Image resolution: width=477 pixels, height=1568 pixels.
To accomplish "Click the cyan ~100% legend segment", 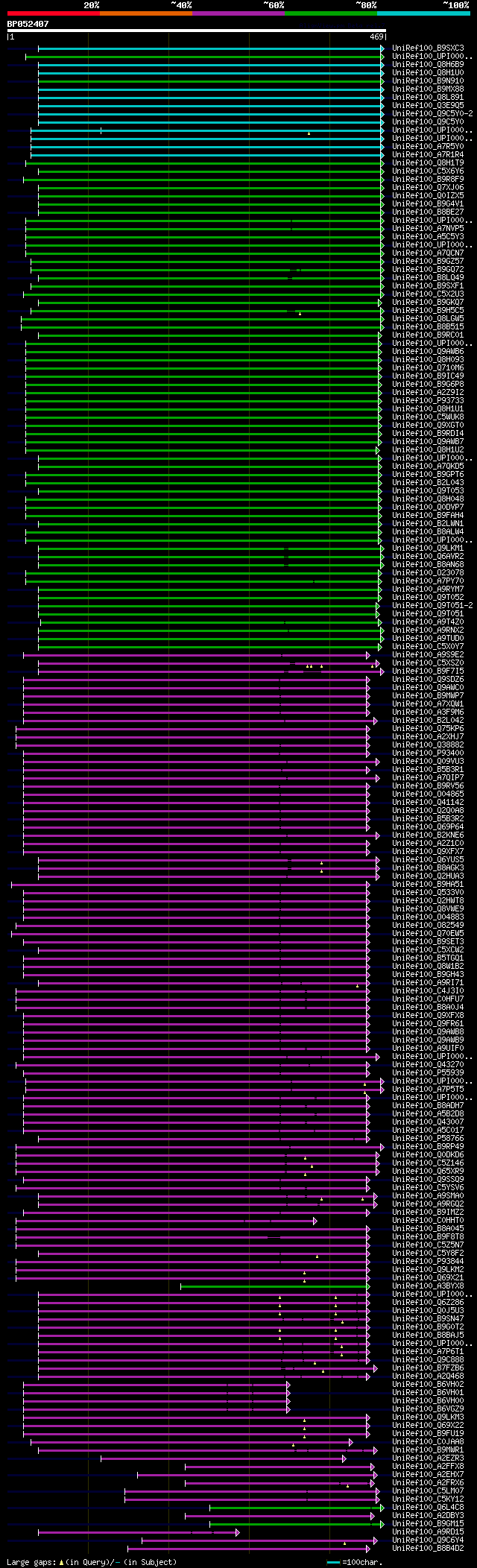I will (x=423, y=13).
